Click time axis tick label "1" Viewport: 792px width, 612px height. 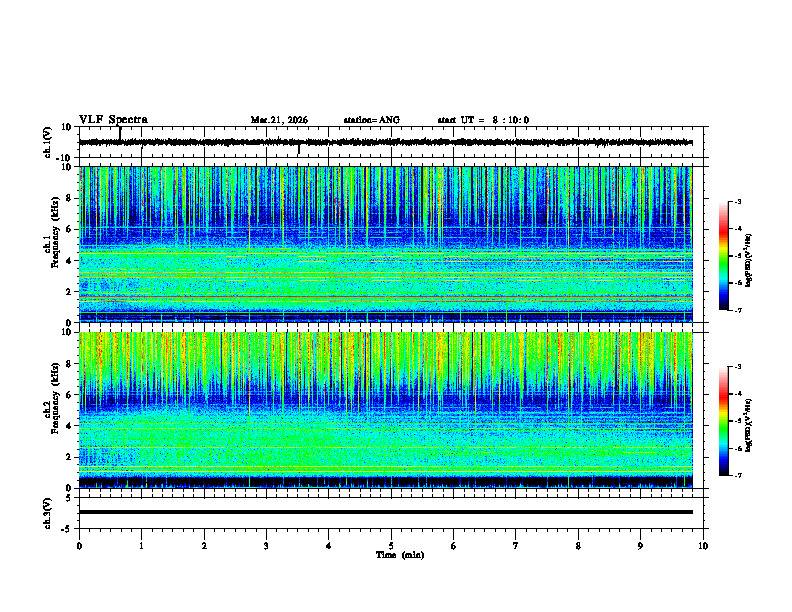pos(141,546)
